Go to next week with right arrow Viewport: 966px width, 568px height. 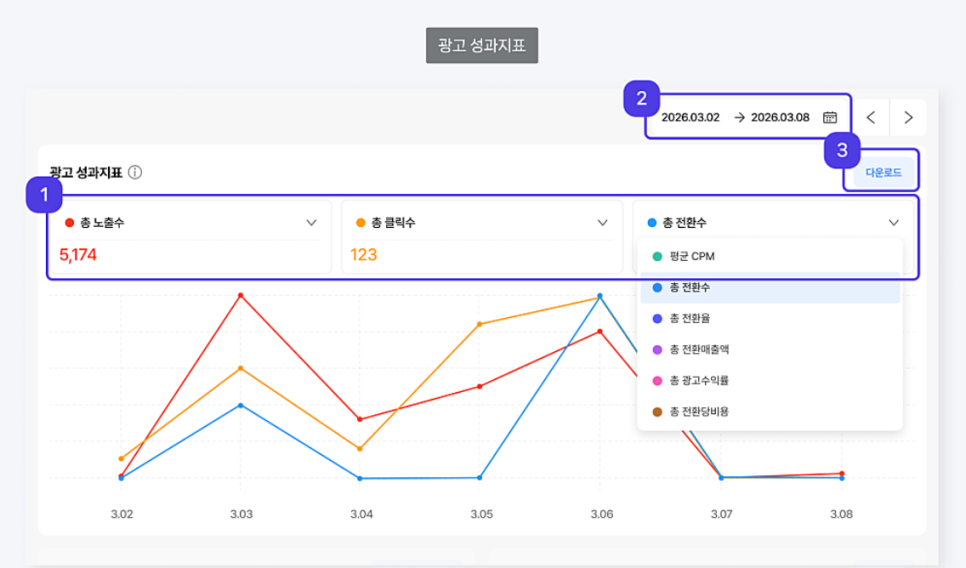pyautogui.click(x=908, y=117)
